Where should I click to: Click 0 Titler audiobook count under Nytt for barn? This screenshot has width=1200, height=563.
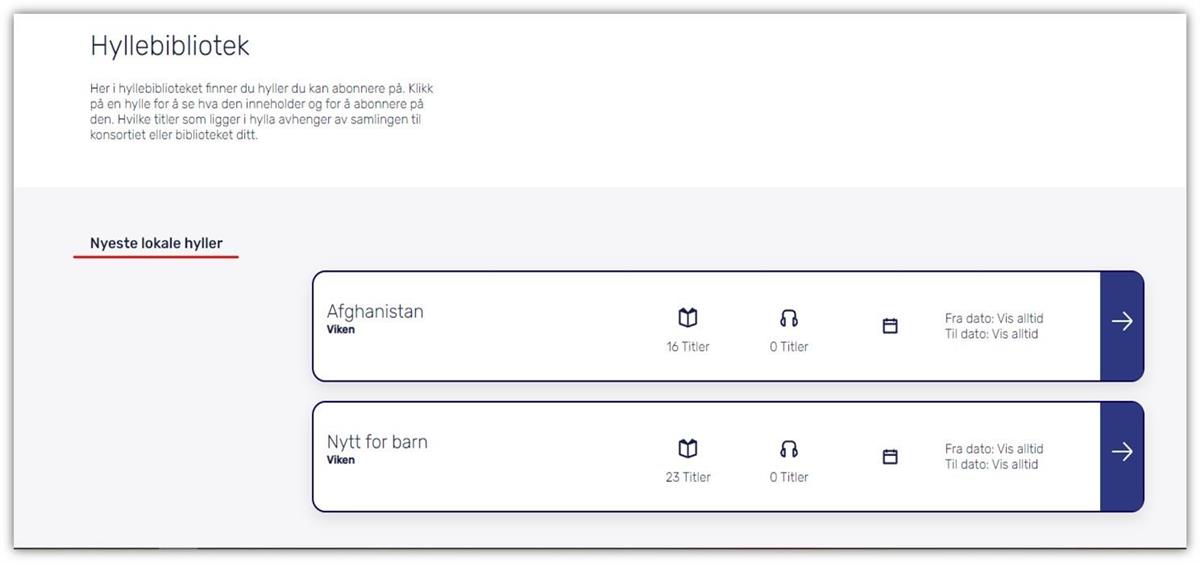[789, 477]
